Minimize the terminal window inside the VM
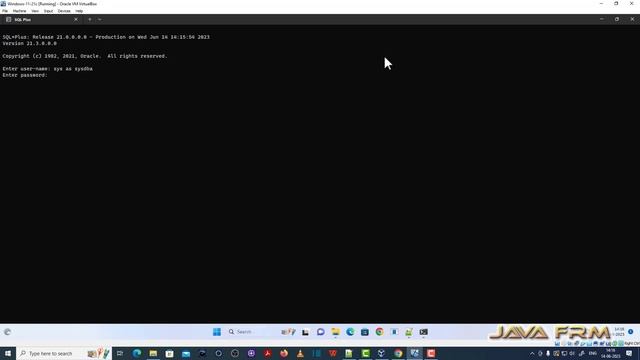The image size is (640, 360). [602, 19]
